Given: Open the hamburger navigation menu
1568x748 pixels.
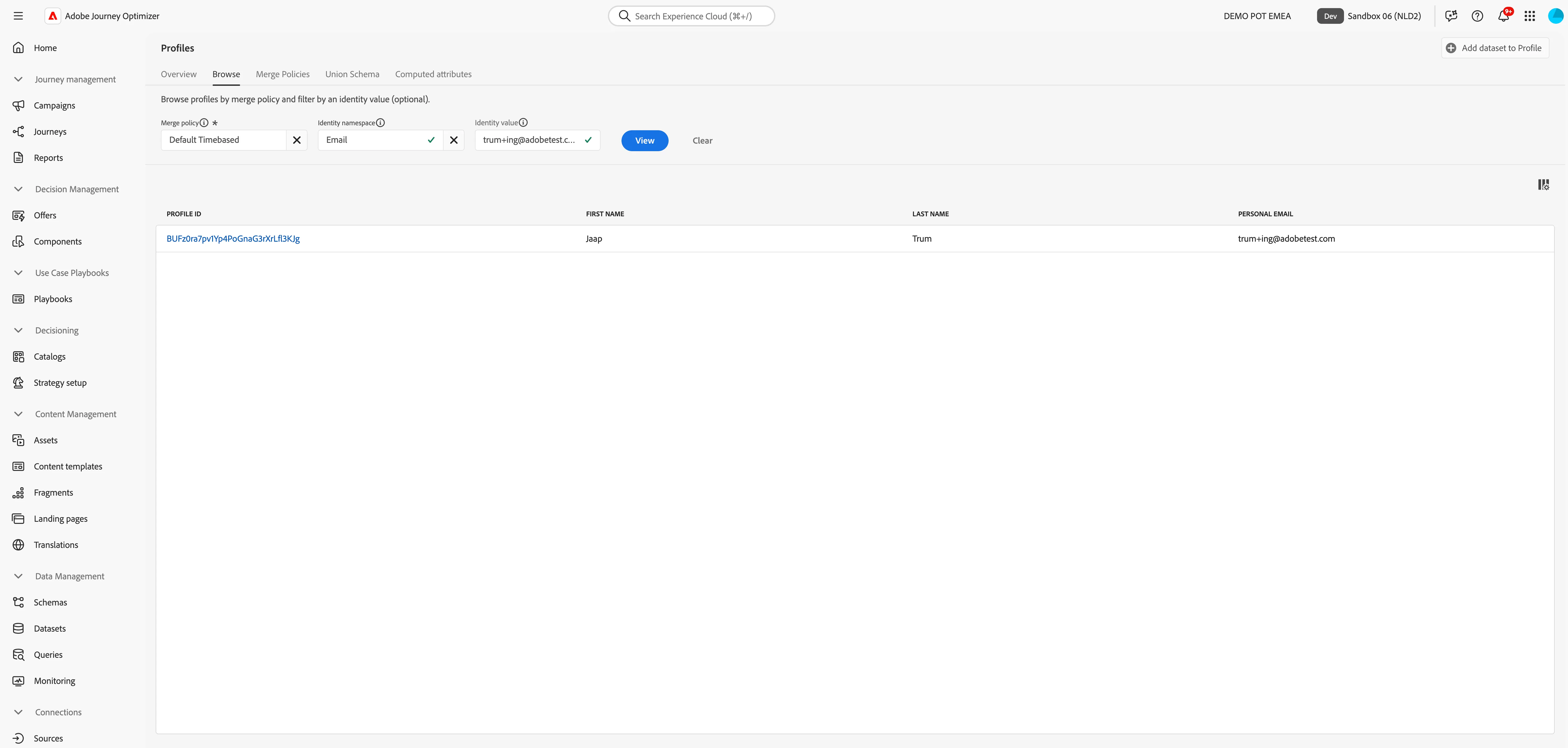Looking at the screenshot, I should (x=18, y=16).
